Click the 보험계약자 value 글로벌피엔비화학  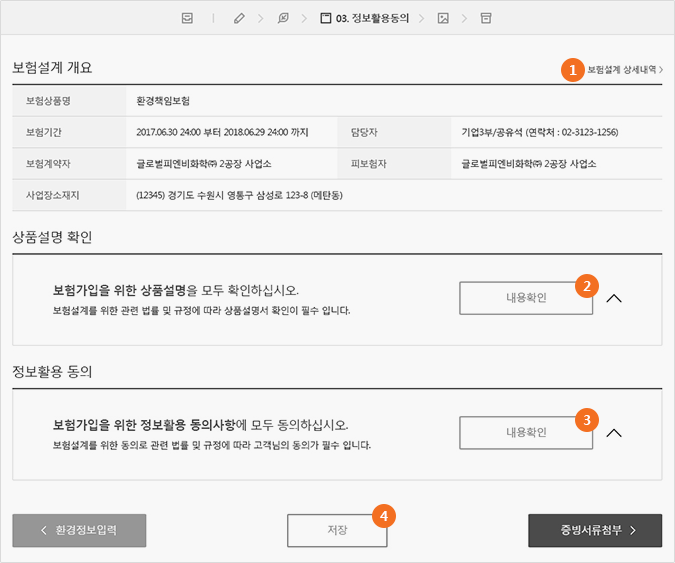pos(204,164)
